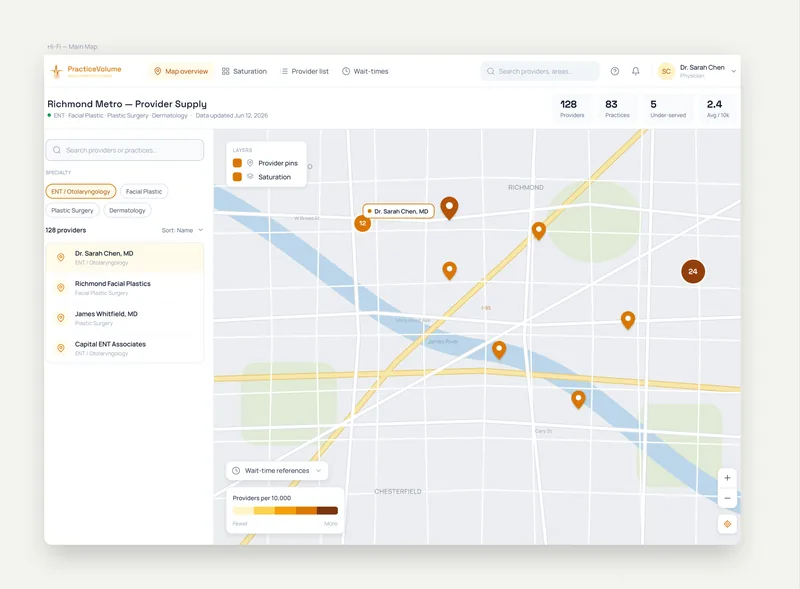The width and height of the screenshot is (800, 589).
Task: Select Capital ENT Associates list row
Action: click(x=125, y=348)
